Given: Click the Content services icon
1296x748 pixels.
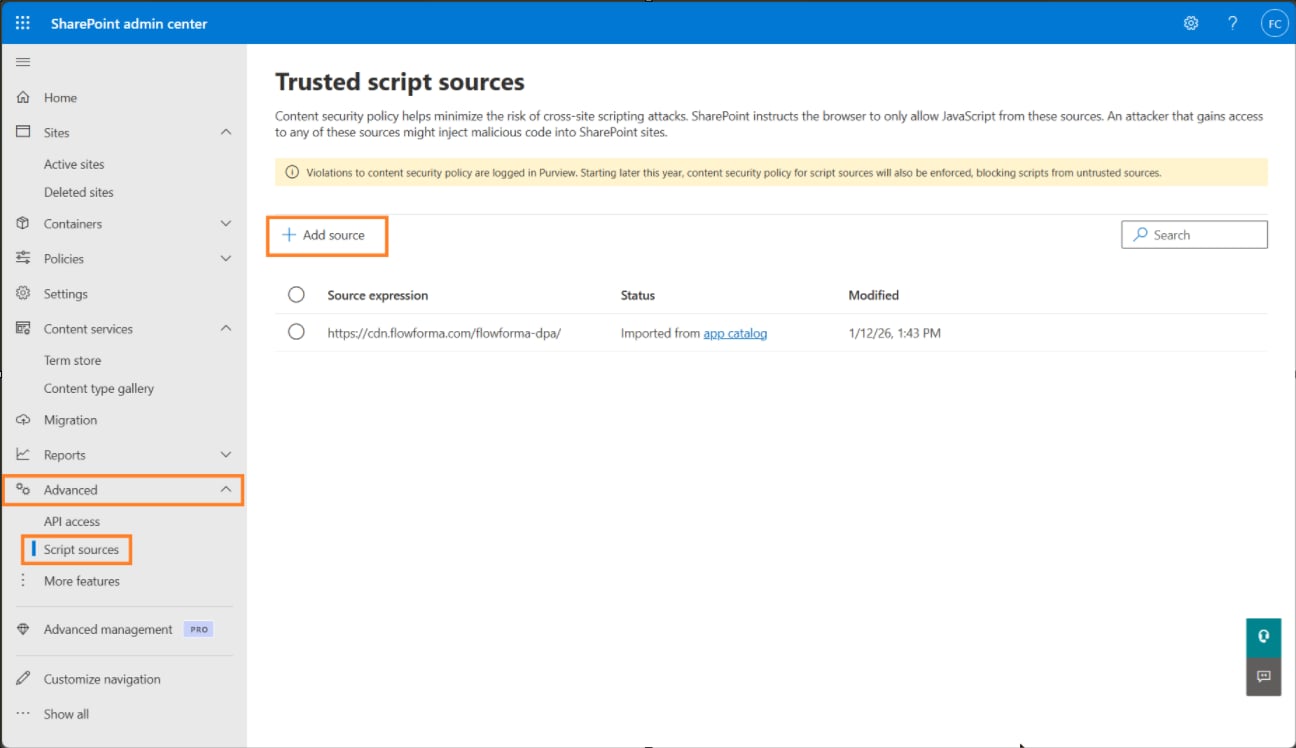Looking at the screenshot, I should point(23,328).
